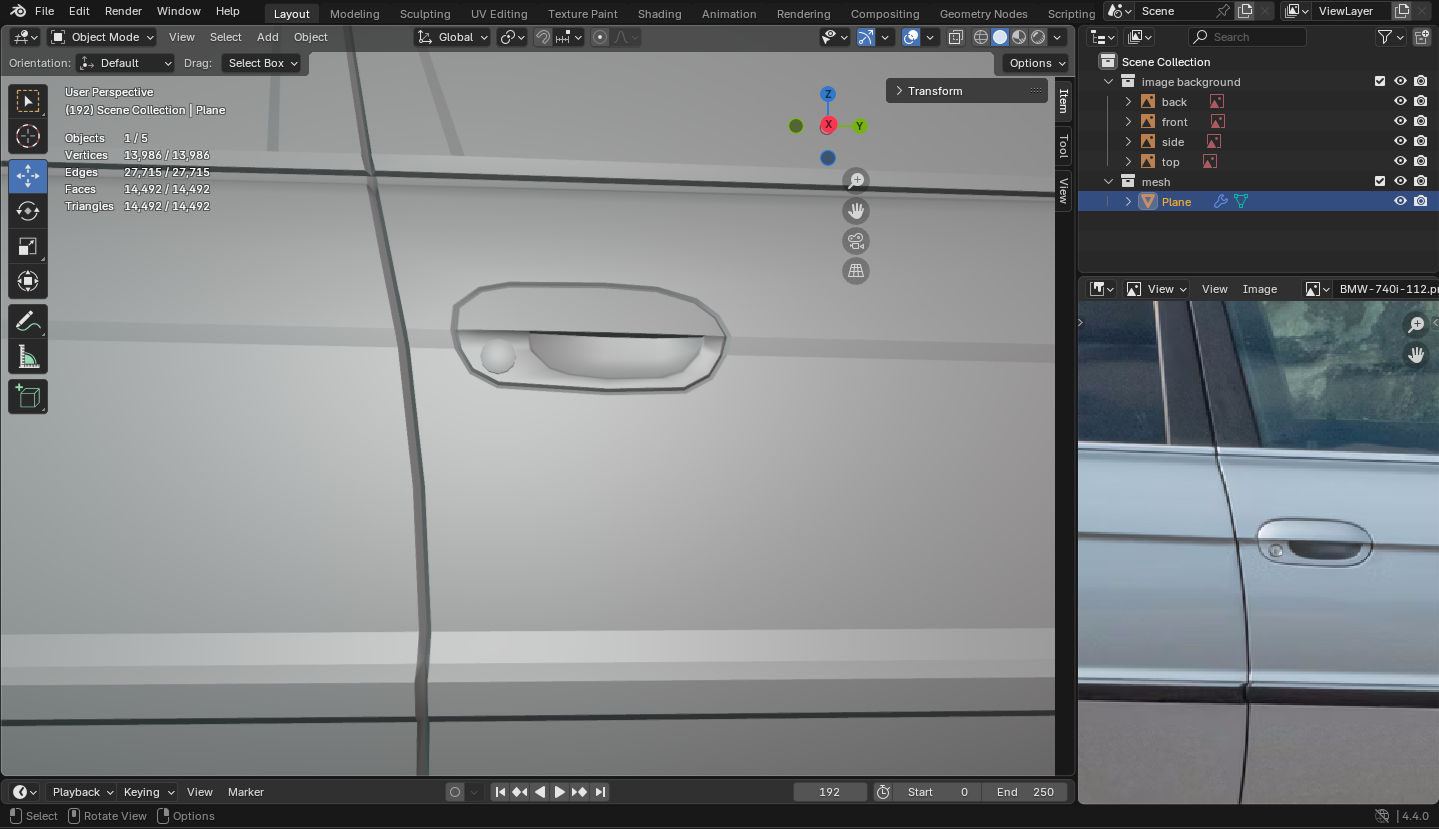Click the new scene icon beside Scene
1439x829 pixels.
tap(1244, 11)
